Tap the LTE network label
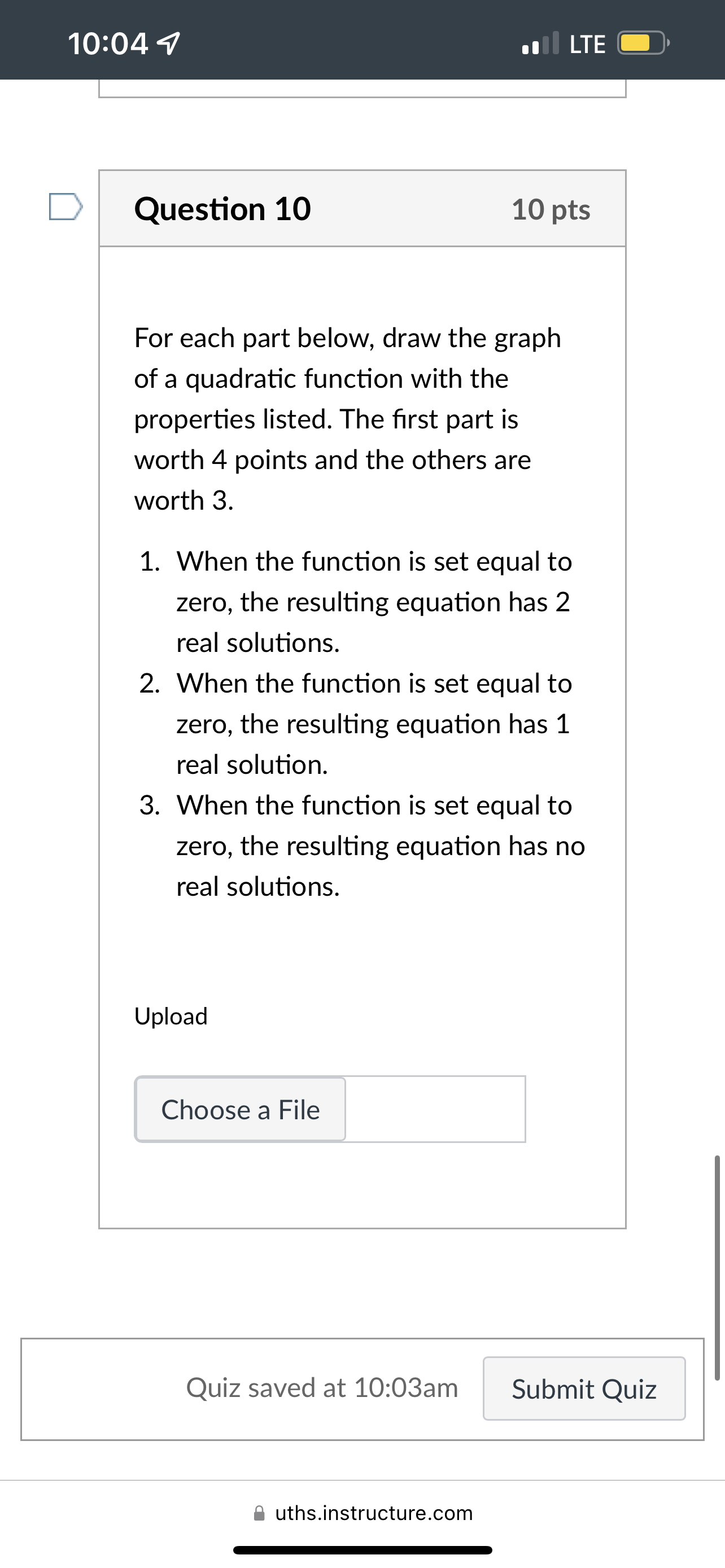The width and height of the screenshot is (725, 1568). 587,44
